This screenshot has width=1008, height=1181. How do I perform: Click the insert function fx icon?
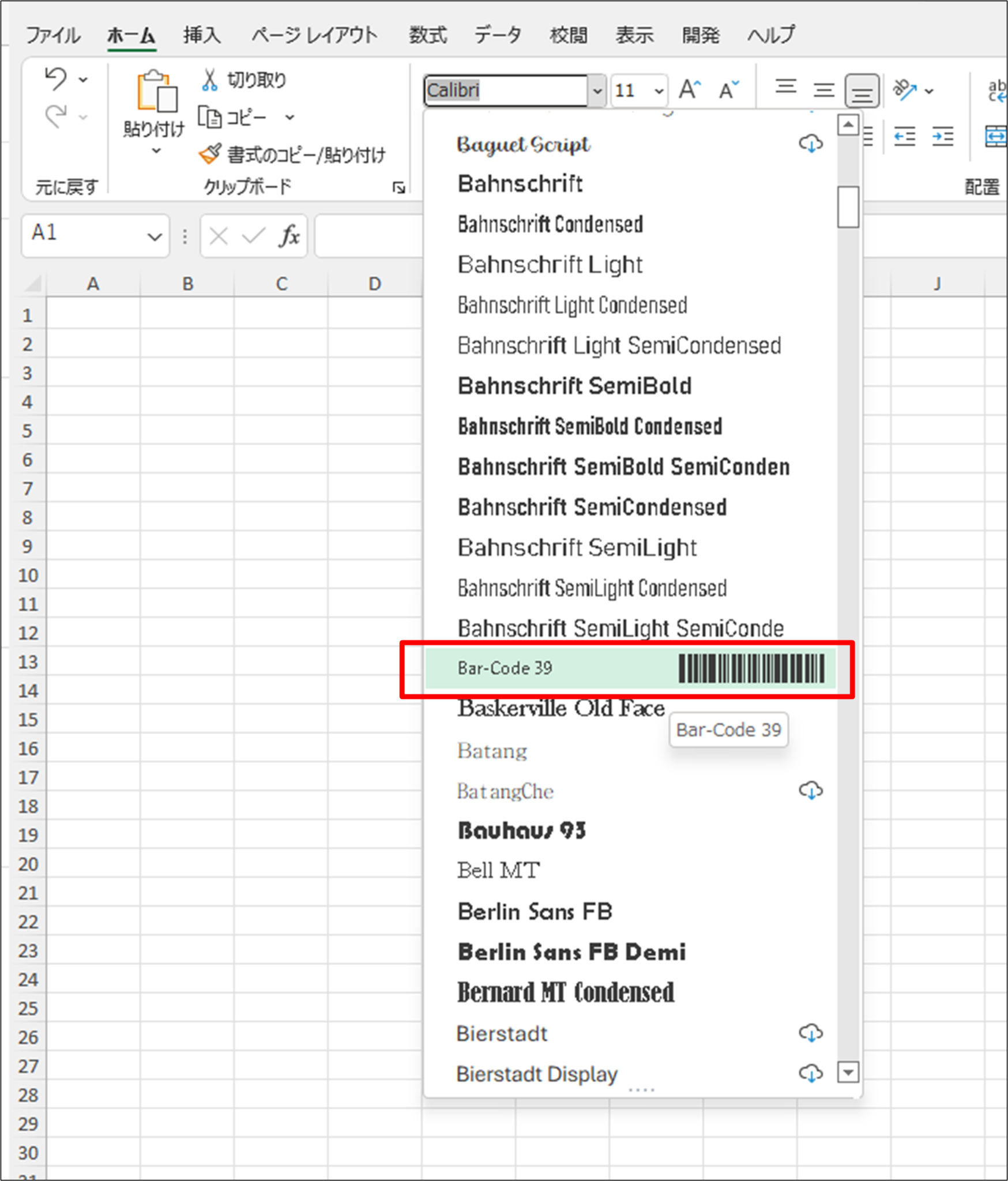(x=289, y=236)
